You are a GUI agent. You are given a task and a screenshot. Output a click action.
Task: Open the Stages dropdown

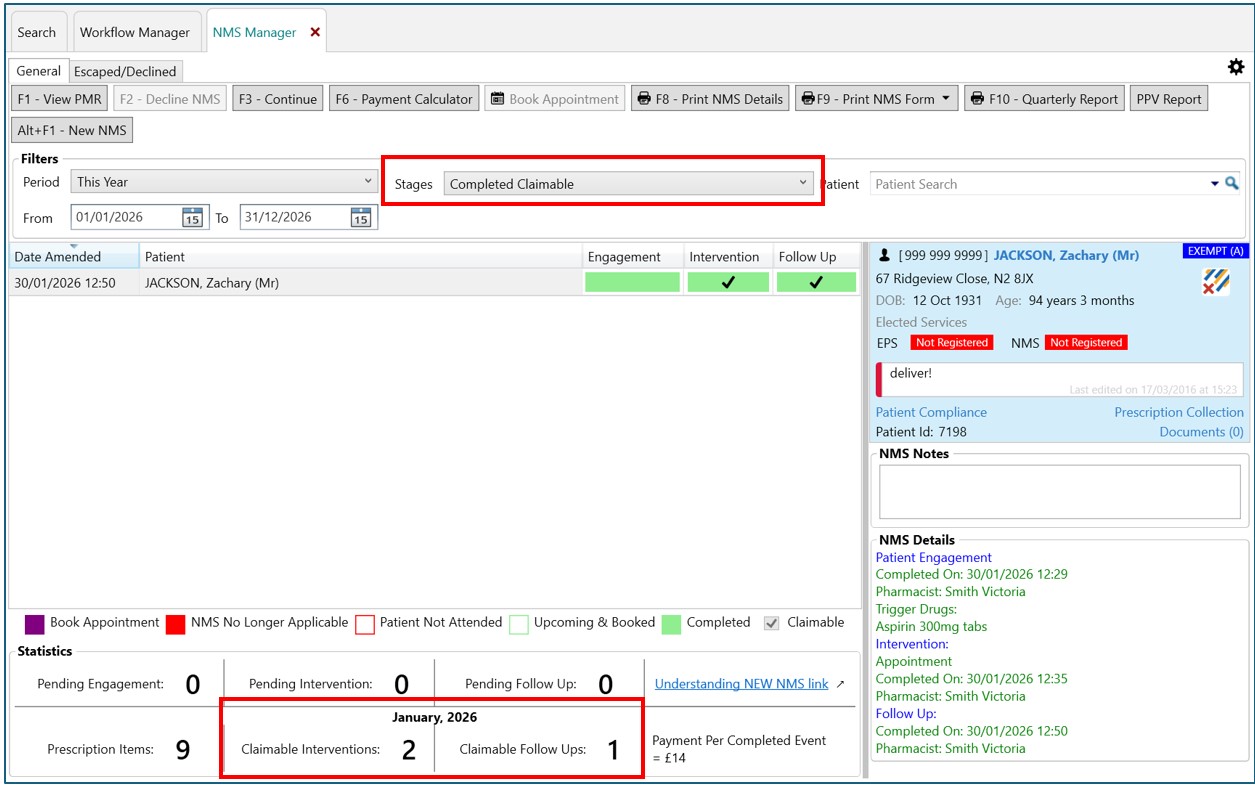(802, 184)
